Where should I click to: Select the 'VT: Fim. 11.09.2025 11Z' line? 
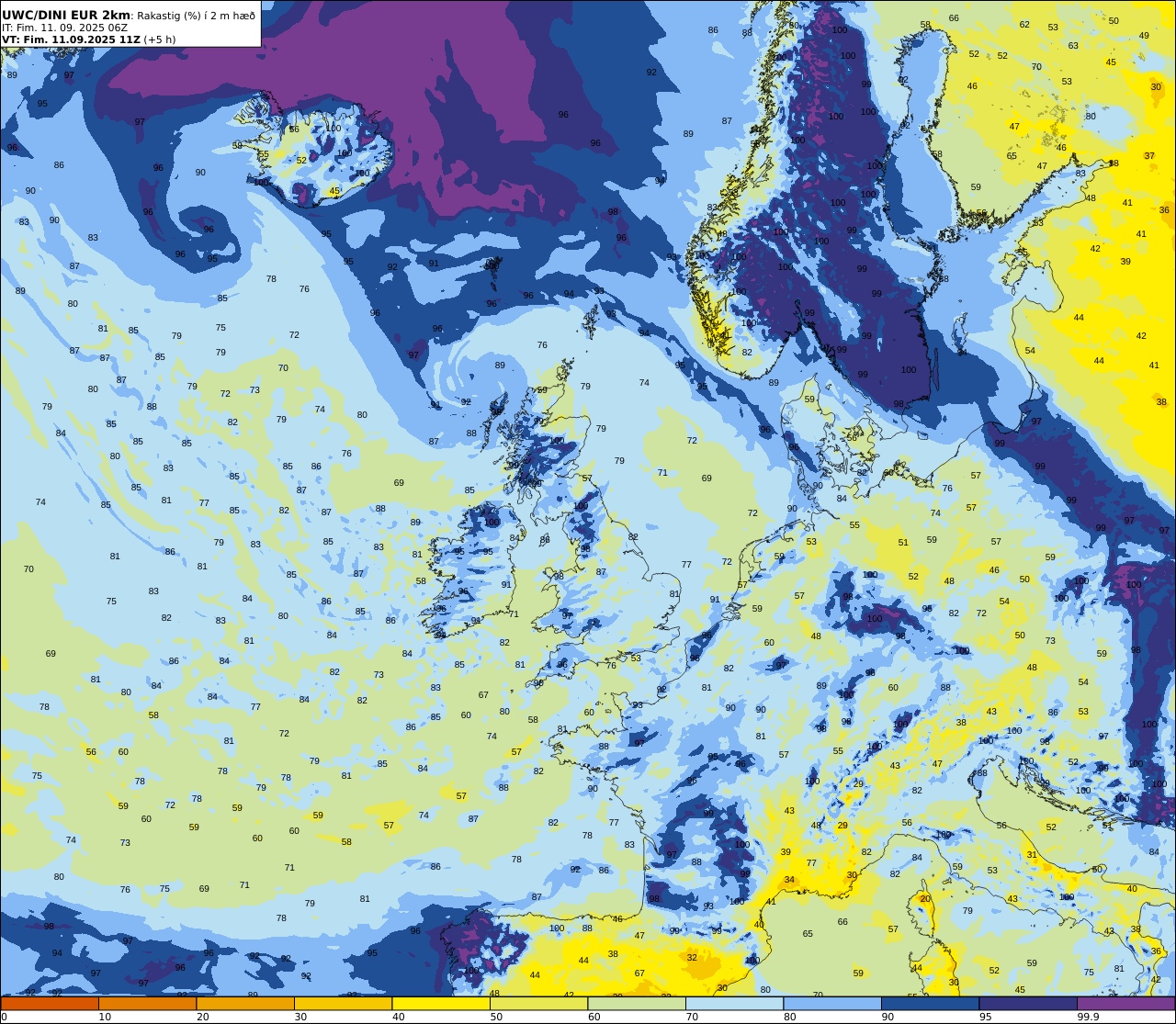pos(71,39)
